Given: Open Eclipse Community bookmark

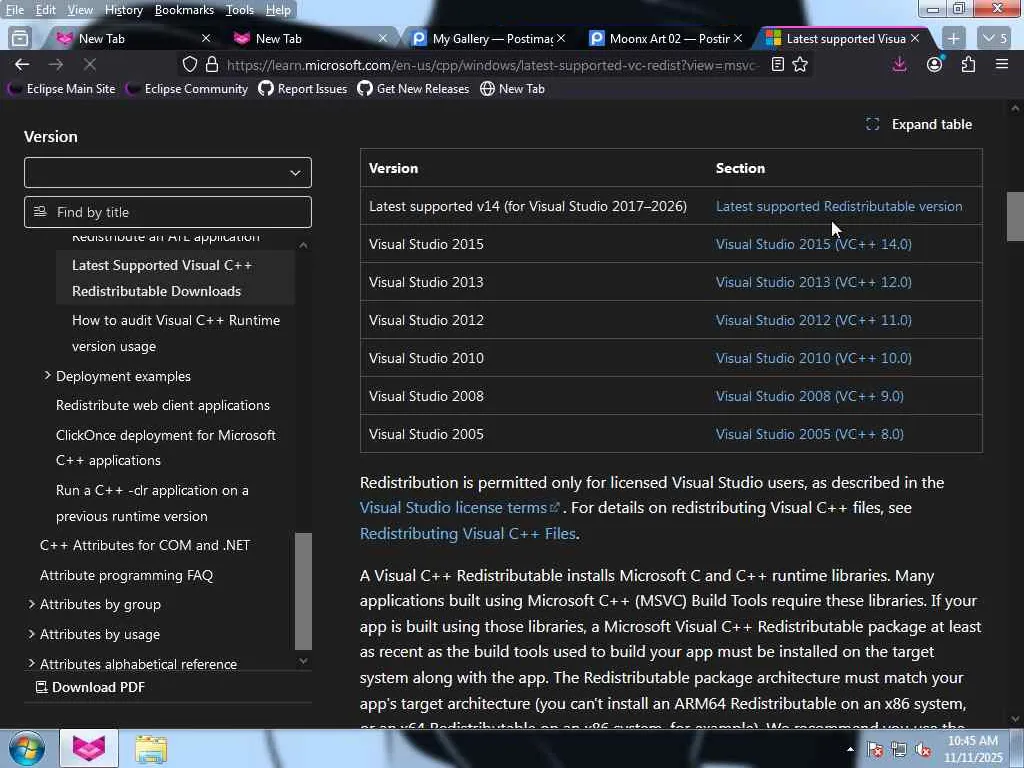Looking at the screenshot, I should pyautogui.click(x=187, y=89).
